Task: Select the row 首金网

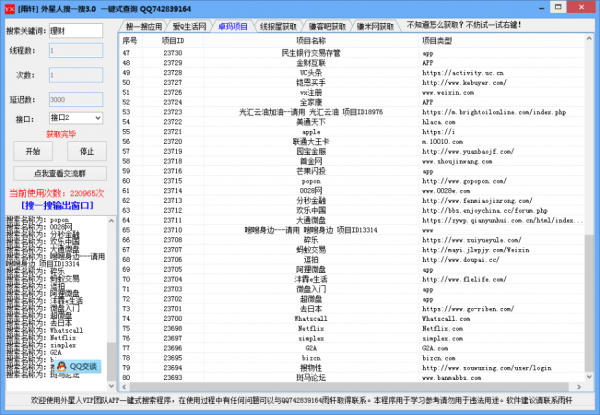Action: [x=352, y=161]
